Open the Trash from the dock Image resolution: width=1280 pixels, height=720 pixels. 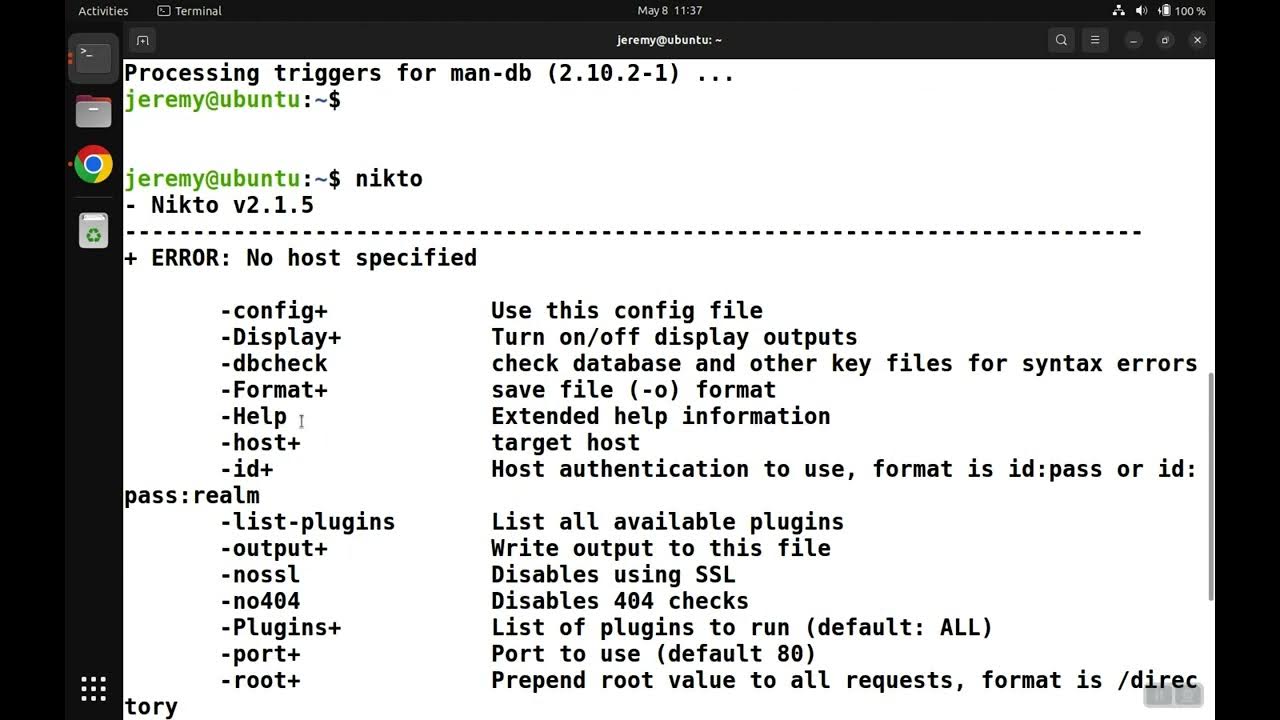click(x=93, y=232)
